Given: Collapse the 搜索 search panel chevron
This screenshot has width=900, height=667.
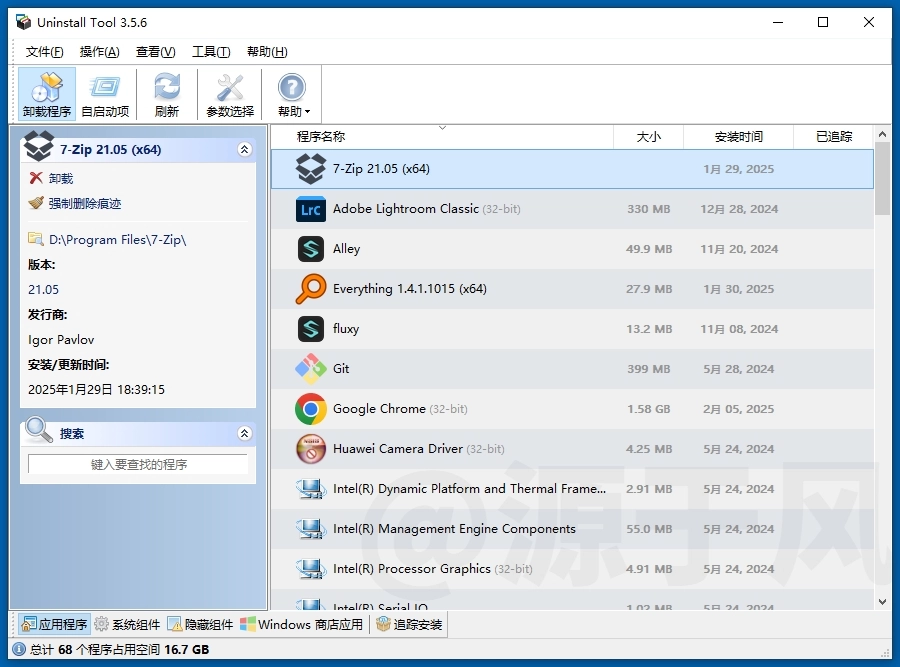Looking at the screenshot, I should coord(245,433).
